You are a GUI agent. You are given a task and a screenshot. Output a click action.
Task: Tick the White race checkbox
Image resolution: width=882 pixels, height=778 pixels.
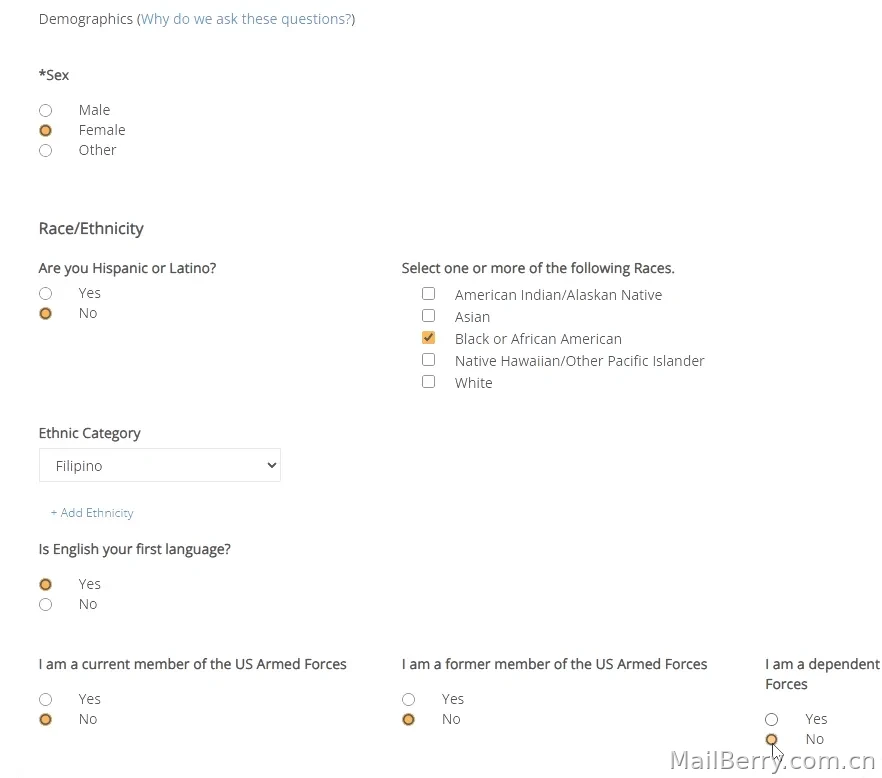pyautogui.click(x=429, y=381)
